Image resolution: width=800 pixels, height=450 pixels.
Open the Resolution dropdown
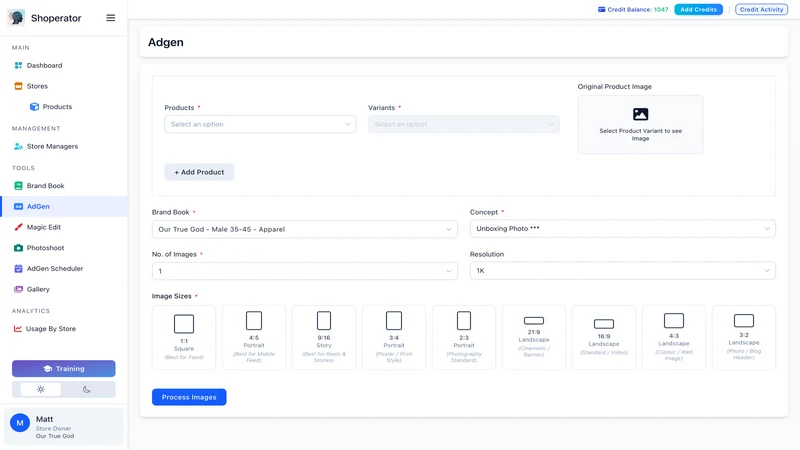tap(622, 270)
